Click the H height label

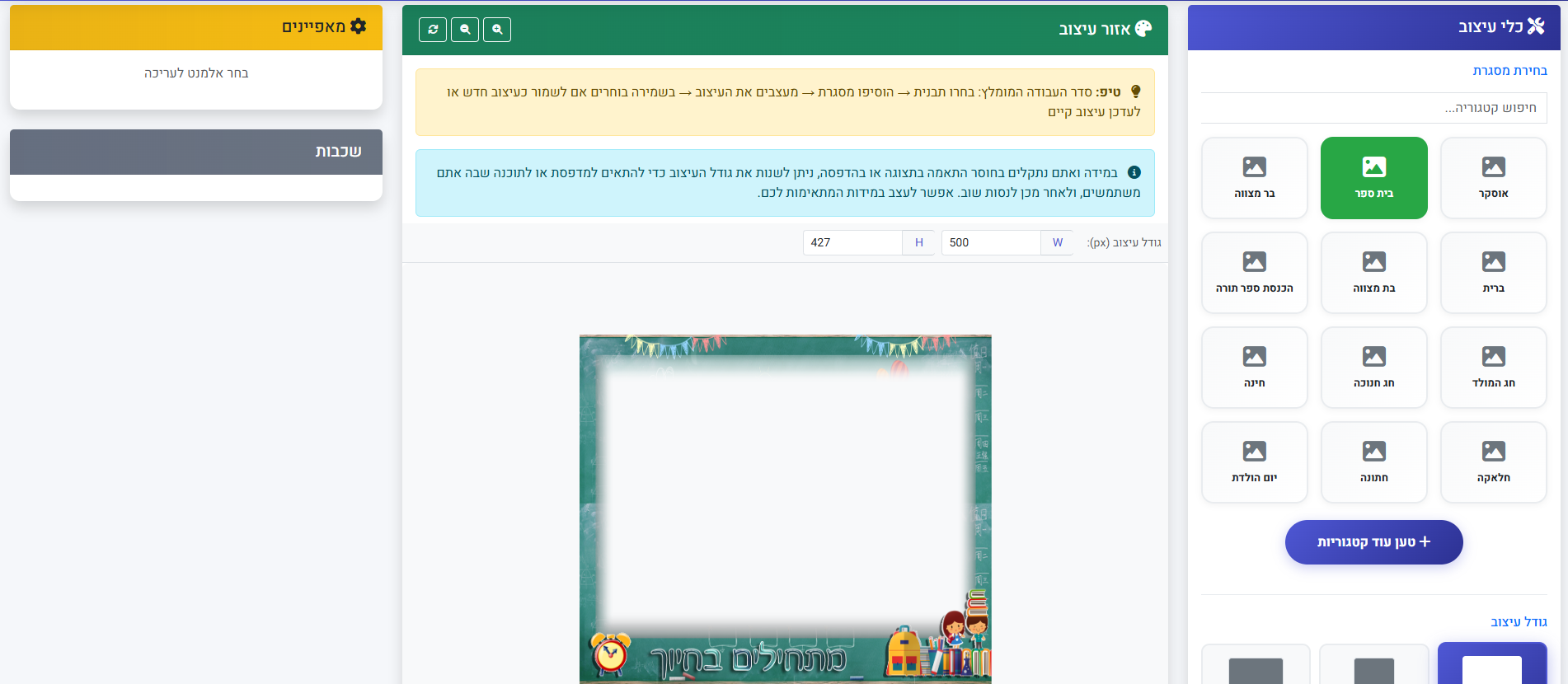(918, 242)
